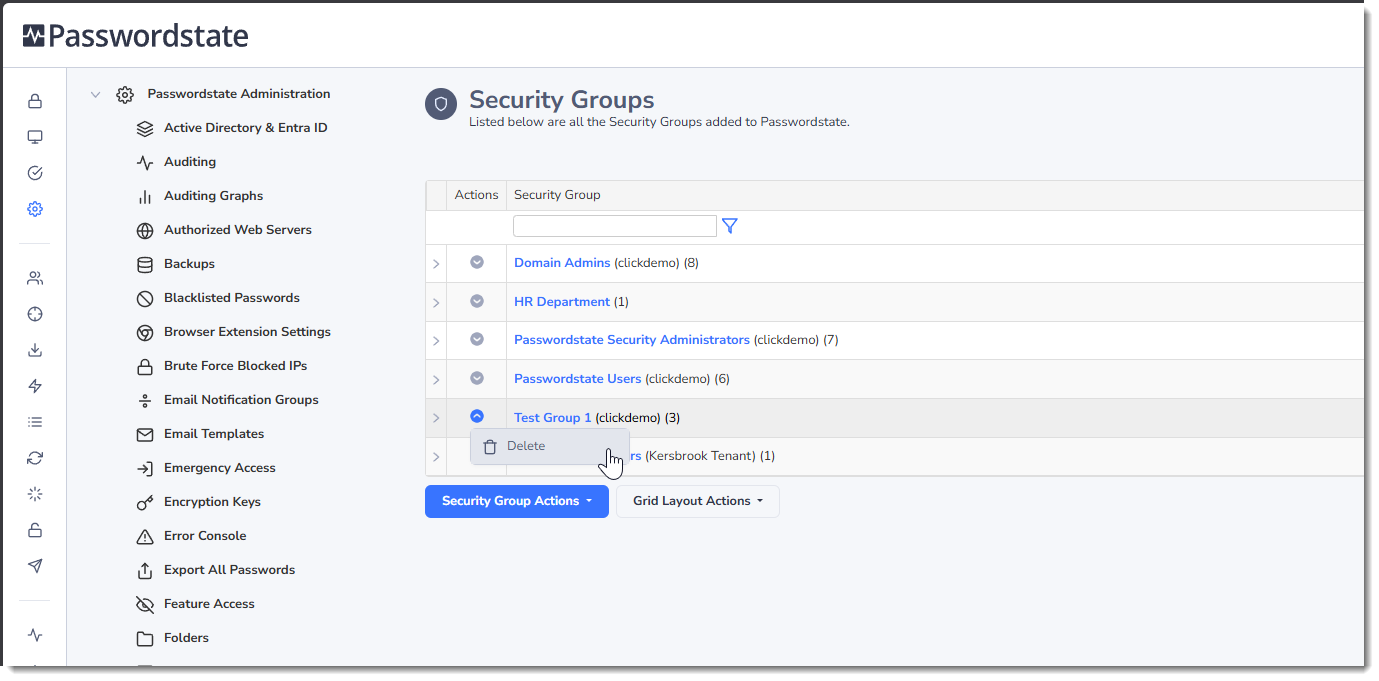Expand the Domain Admins row arrow

point(436,264)
